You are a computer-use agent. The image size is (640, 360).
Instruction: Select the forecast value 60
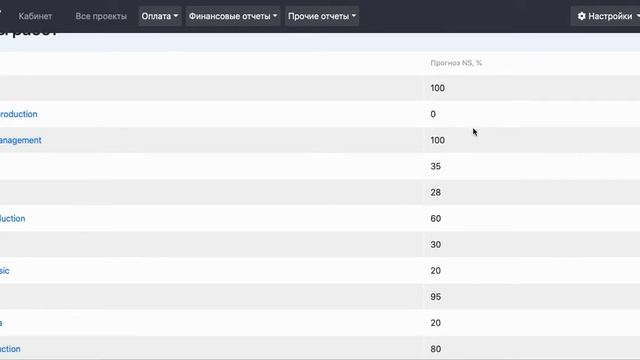(436, 218)
